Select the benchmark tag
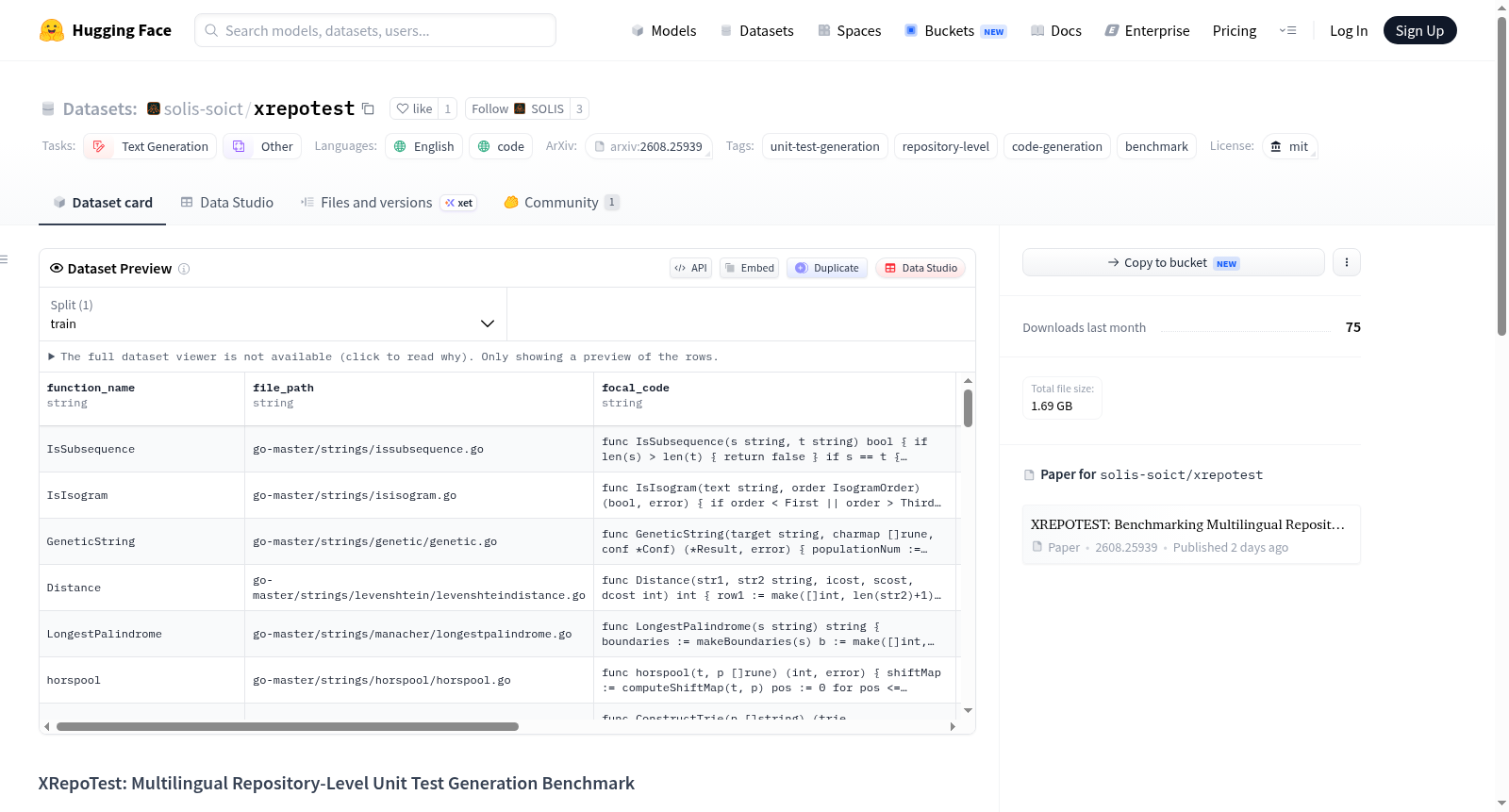 (1156, 146)
